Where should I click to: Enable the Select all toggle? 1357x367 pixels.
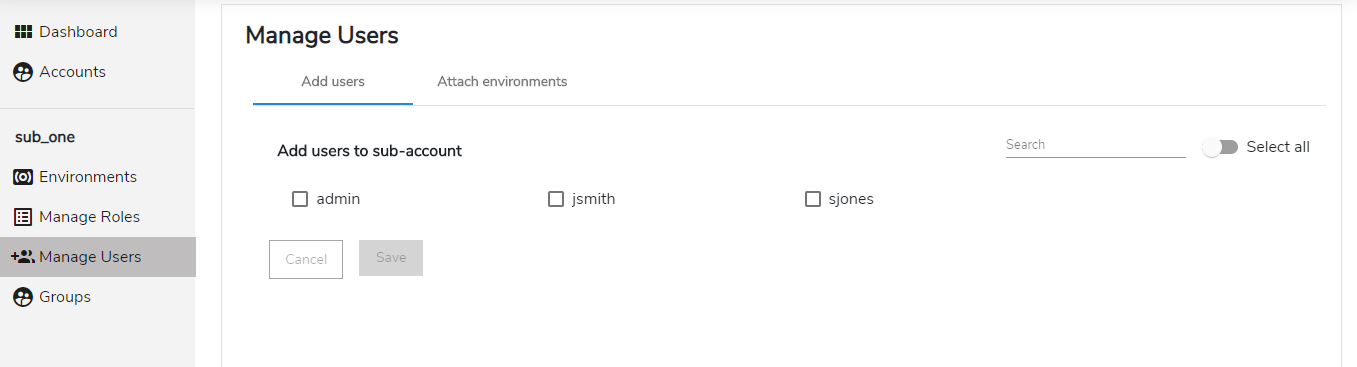[x=1220, y=147]
